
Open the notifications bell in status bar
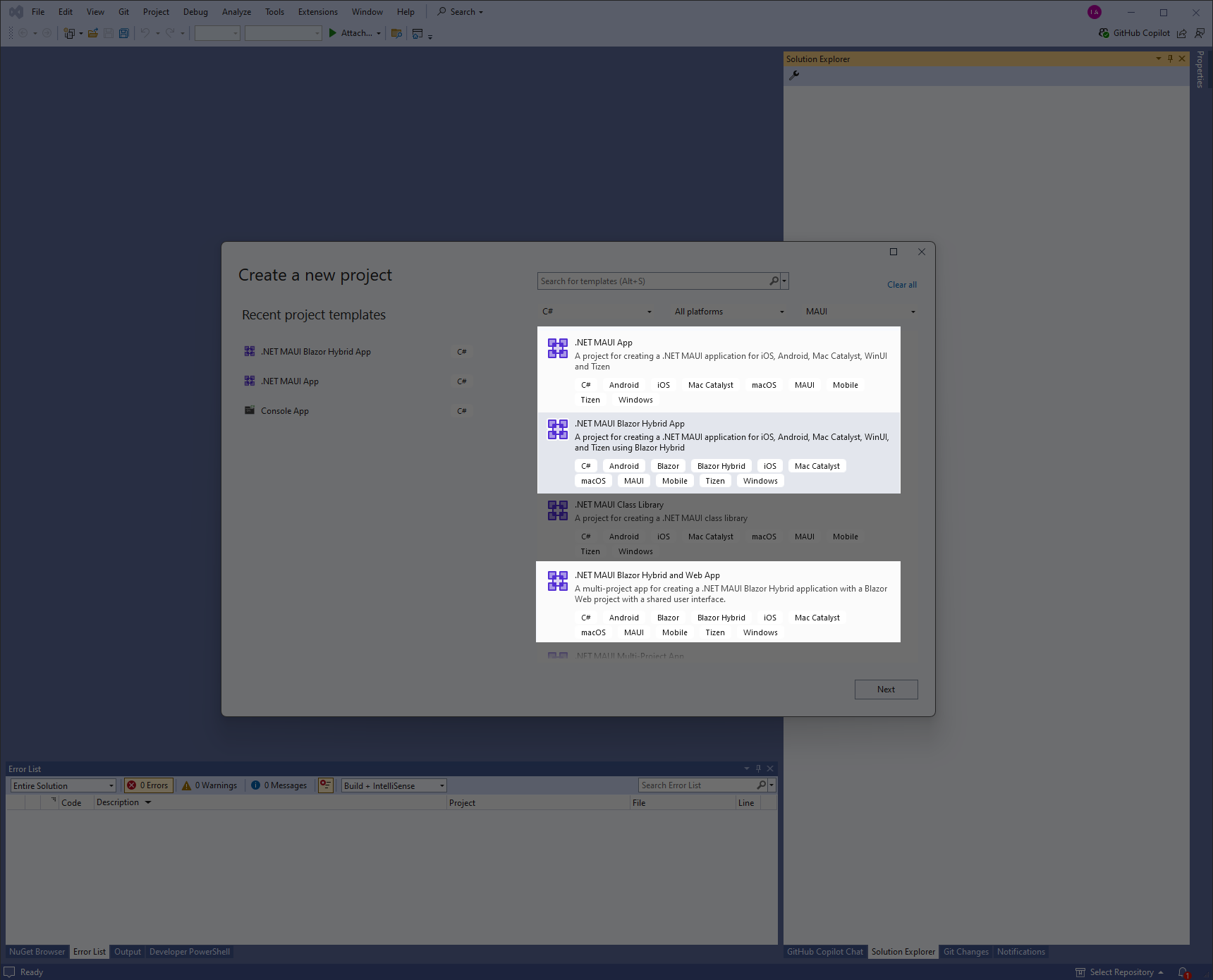(x=1183, y=972)
